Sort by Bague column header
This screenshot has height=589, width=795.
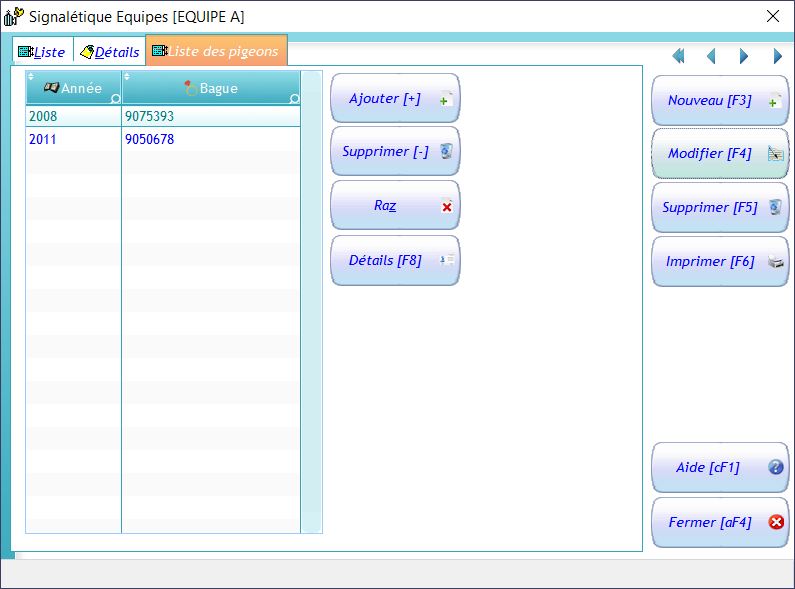(211, 88)
